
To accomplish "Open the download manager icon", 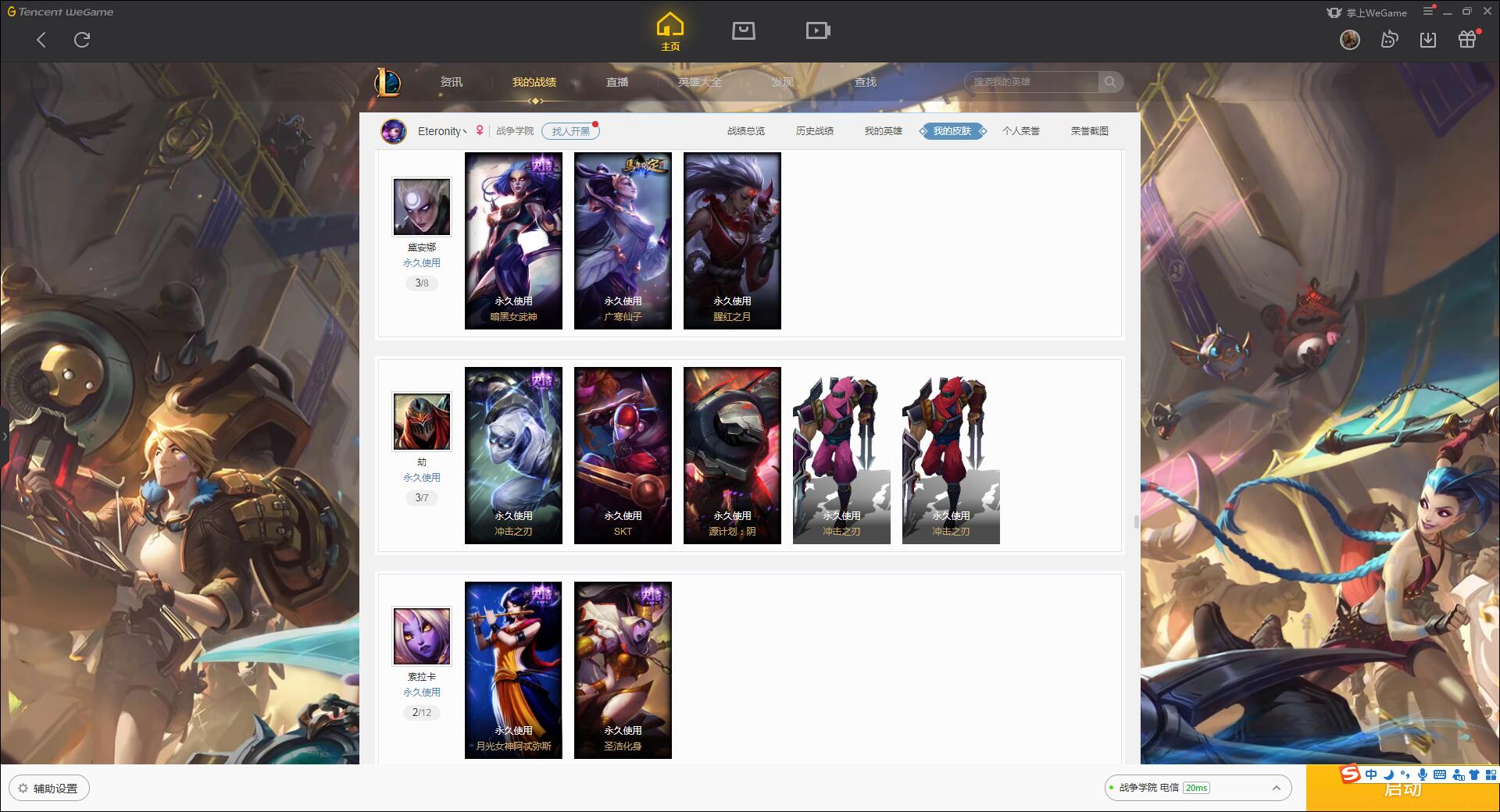I will pos(1428,39).
